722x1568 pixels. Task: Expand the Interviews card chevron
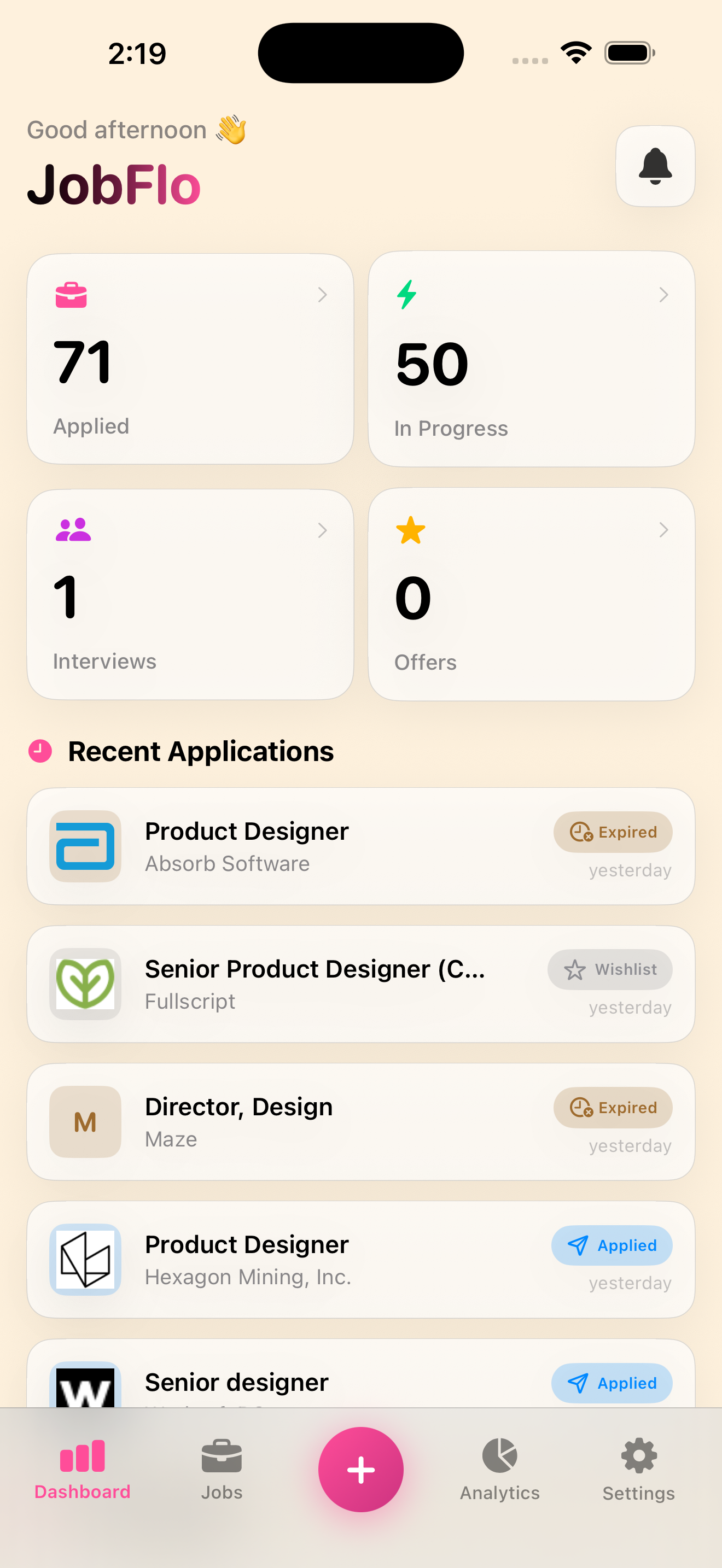pyautogui.click(x=323, y=530)
